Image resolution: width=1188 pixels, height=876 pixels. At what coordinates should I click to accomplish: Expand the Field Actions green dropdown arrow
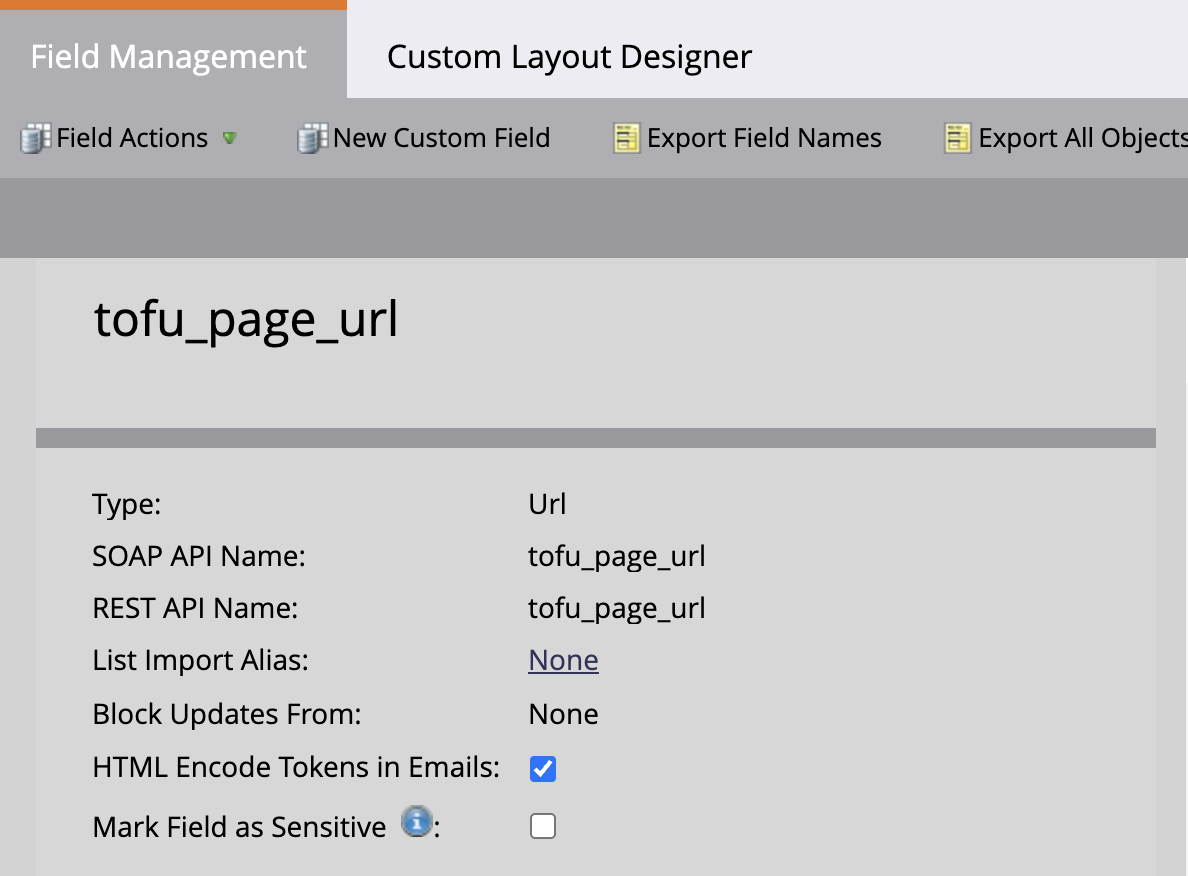[x=230, y=138]
